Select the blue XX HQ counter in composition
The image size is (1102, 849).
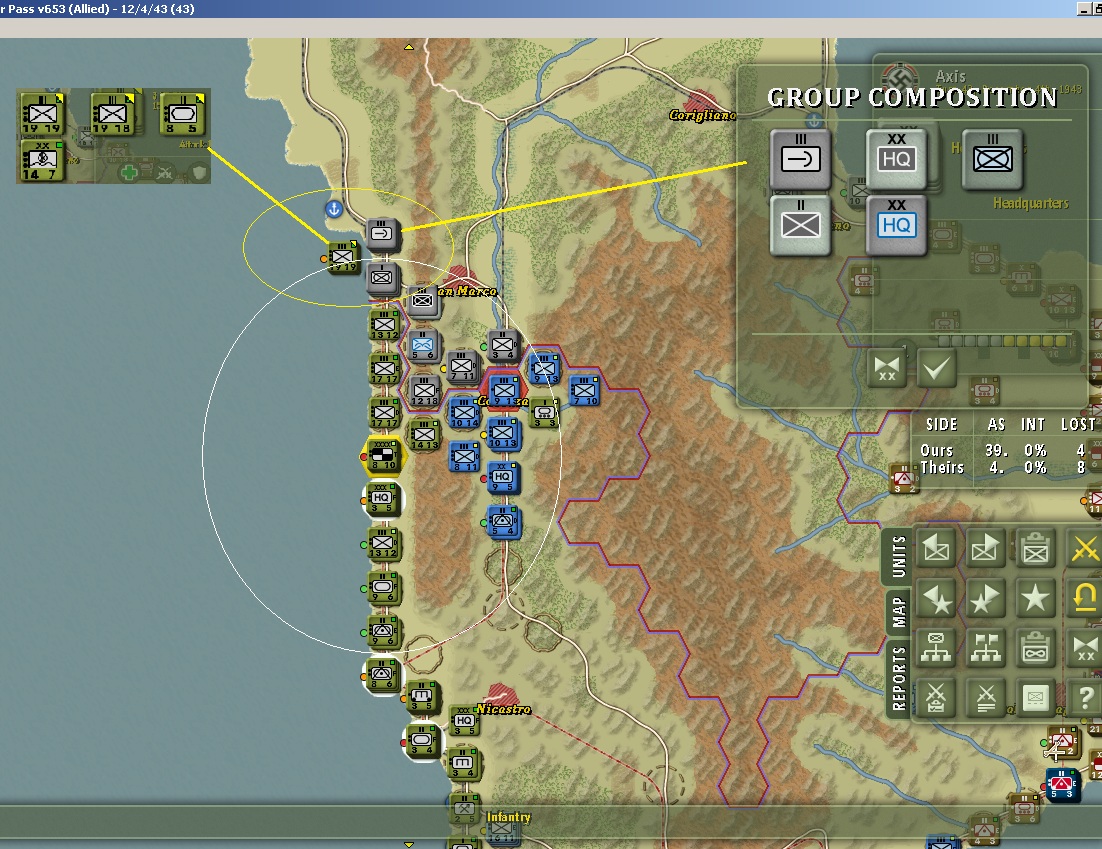pyautogui.click(x=896, y=225)
